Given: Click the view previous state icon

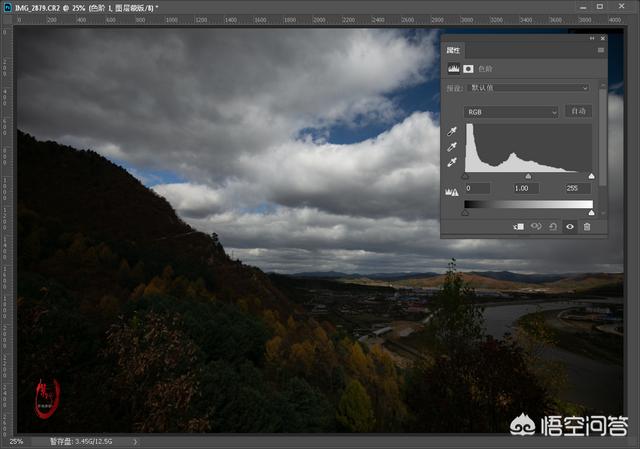Looking at the screenshot, I should tap(536, 227).
